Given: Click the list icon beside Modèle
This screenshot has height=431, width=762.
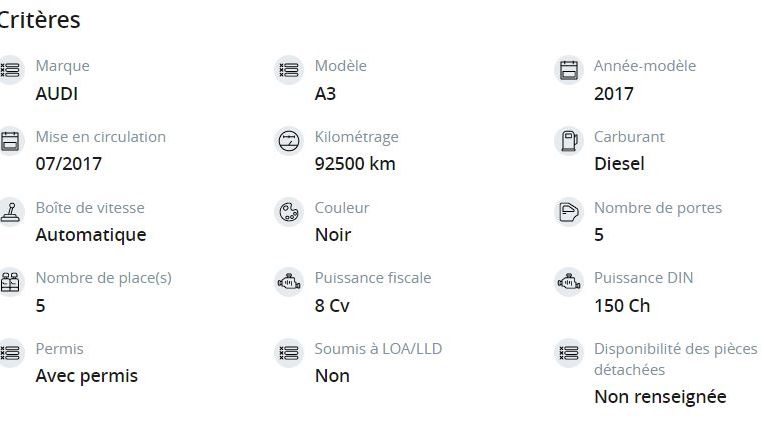Looking at the screenshot, I should coord(289,70).
